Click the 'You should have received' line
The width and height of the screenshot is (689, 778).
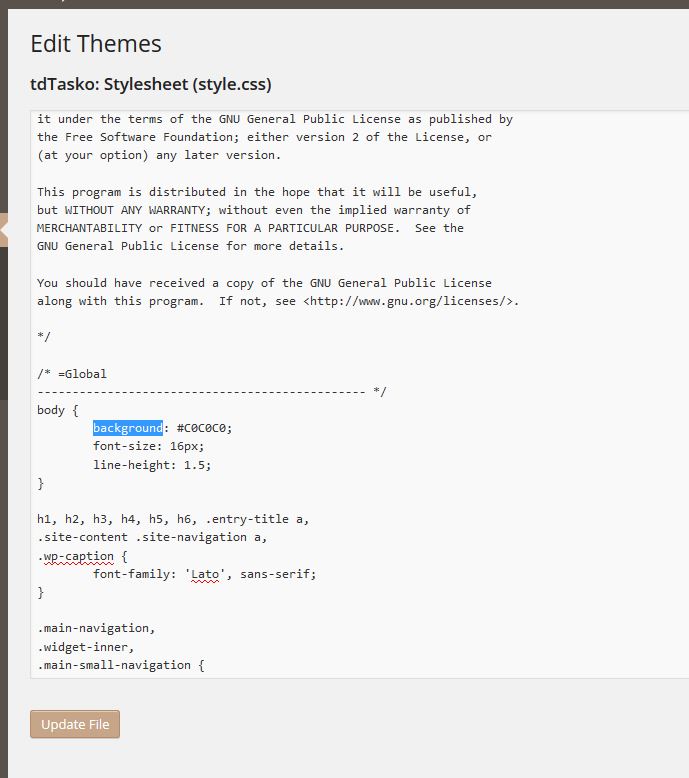pyautogui.click(x=264, y=283)
